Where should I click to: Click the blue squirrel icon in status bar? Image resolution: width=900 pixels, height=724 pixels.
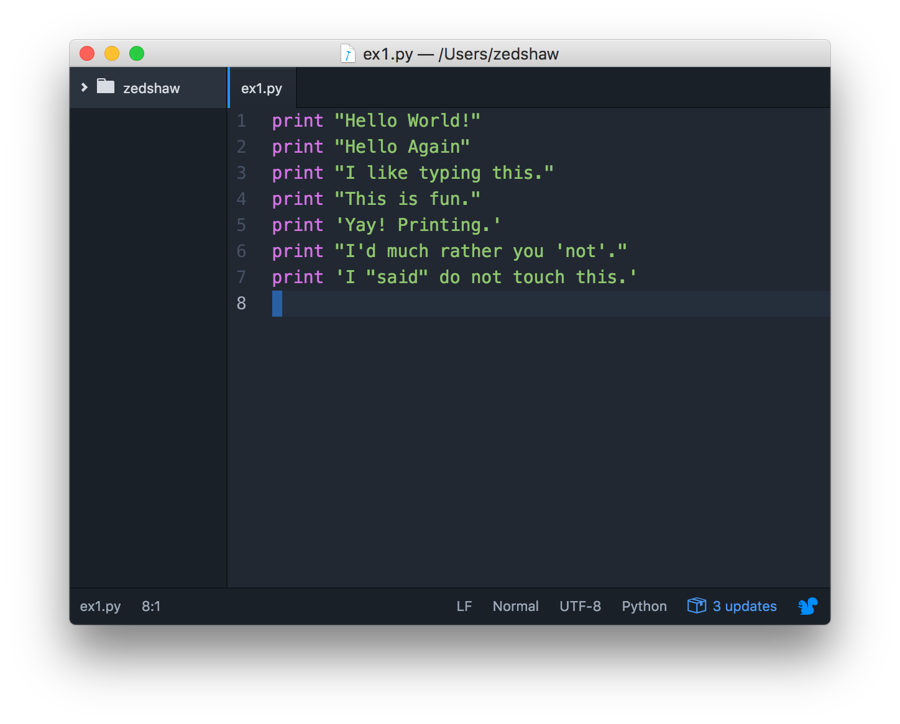click(808, 606)
